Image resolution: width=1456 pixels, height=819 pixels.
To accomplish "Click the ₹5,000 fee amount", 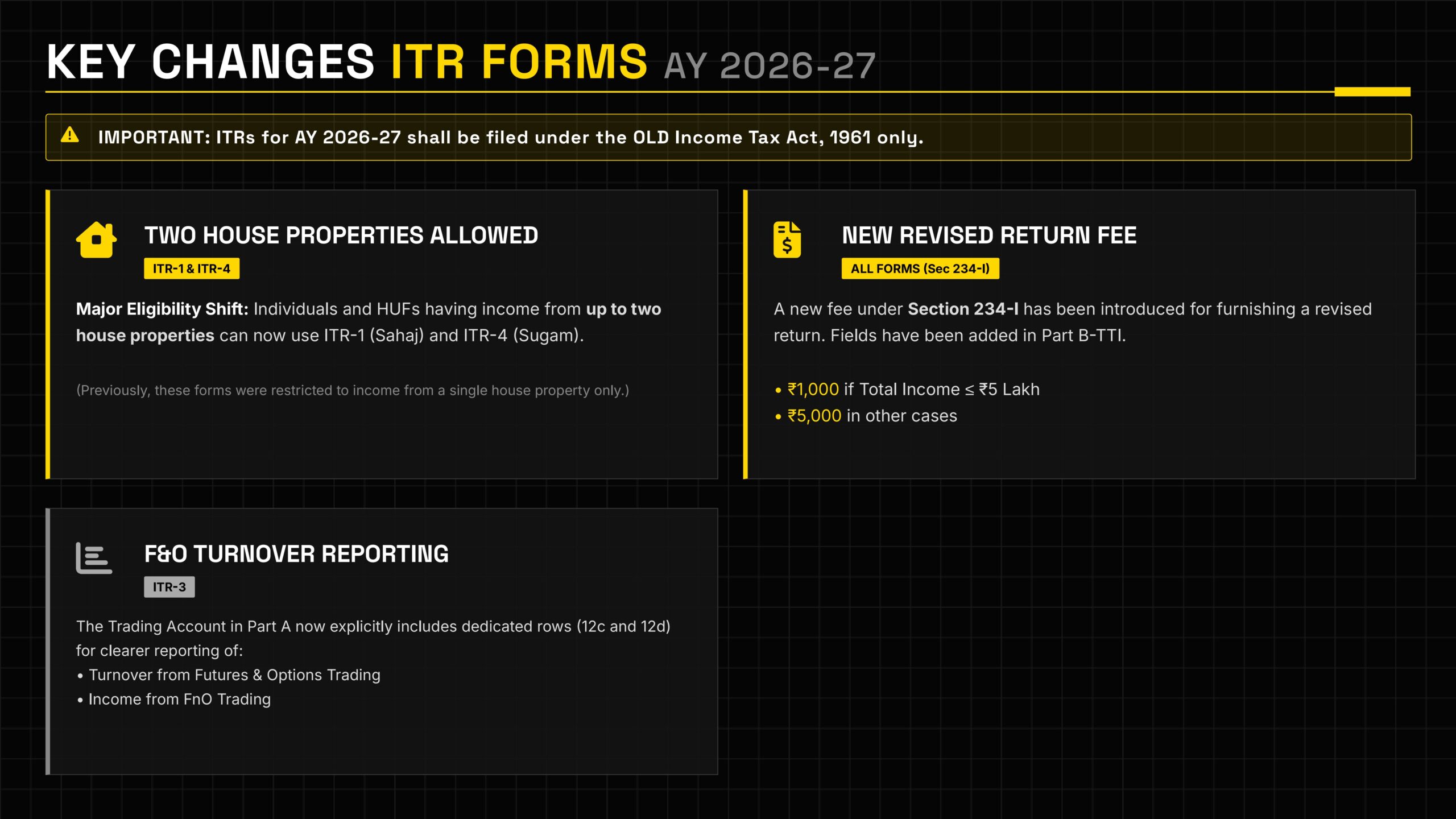I will tap(814, 416).
